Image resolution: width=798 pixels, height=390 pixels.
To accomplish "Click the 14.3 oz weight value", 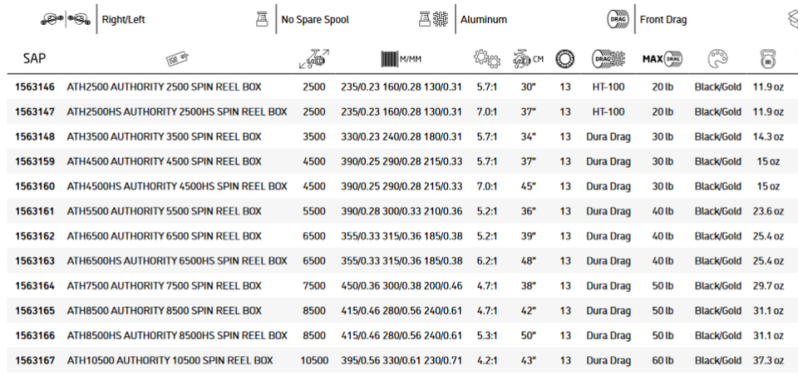I will click(768, 136).
